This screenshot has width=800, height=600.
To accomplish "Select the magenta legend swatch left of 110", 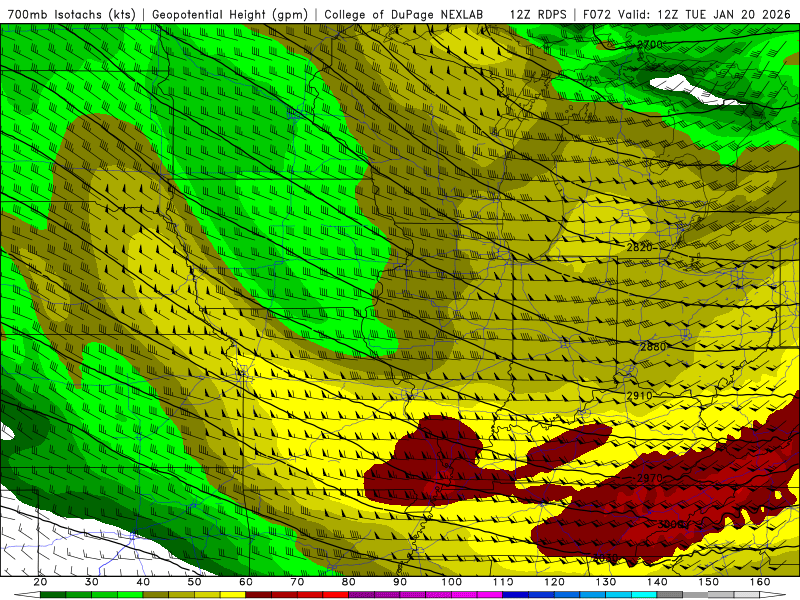I will point(490,595).
